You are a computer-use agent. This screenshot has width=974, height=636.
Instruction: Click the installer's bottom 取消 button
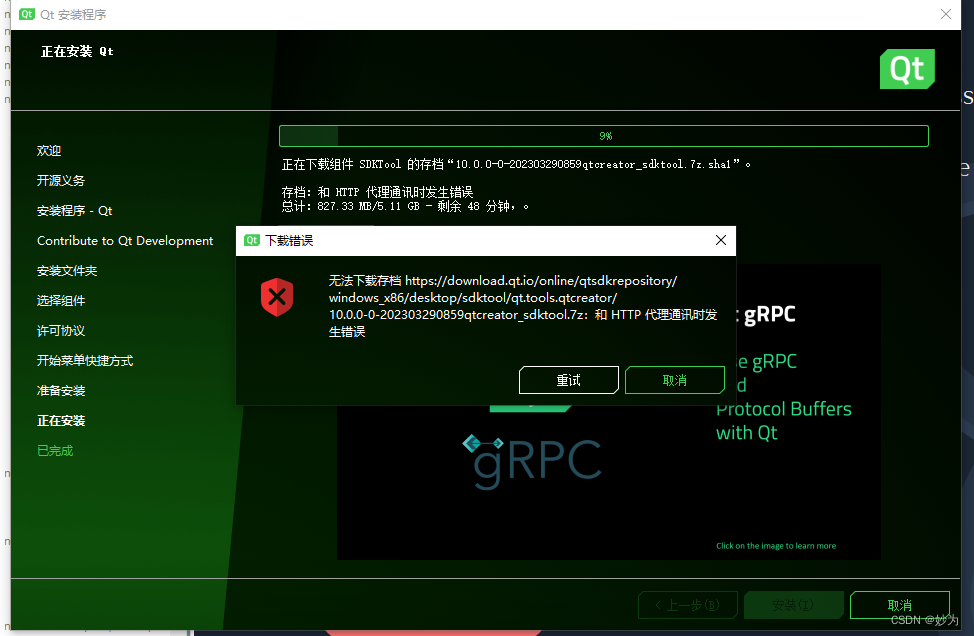pos(899,605)
